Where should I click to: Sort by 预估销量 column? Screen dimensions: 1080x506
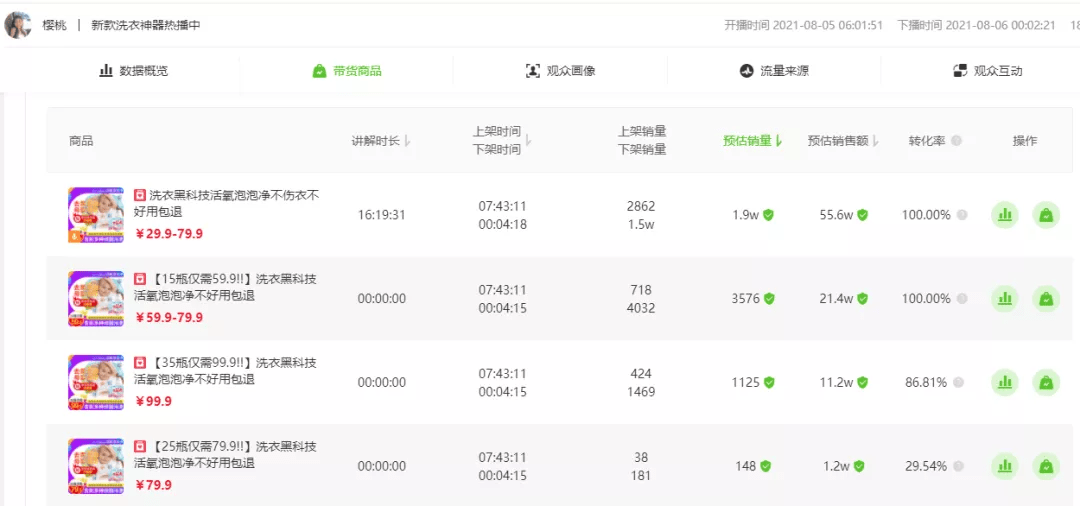pos(752,141)
